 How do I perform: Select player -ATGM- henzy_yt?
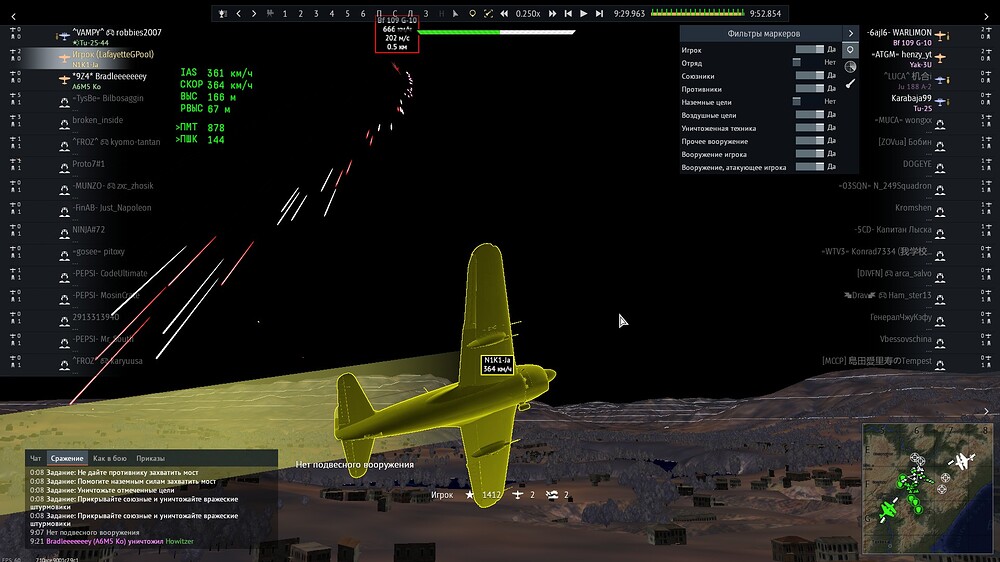click(x=901, y=54)
